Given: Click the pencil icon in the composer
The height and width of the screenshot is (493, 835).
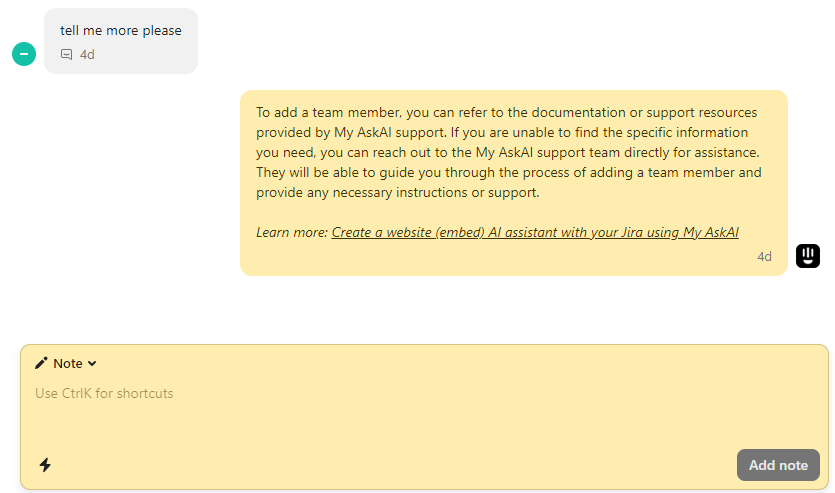Looking at the screenshot, I should coord(41,363).
